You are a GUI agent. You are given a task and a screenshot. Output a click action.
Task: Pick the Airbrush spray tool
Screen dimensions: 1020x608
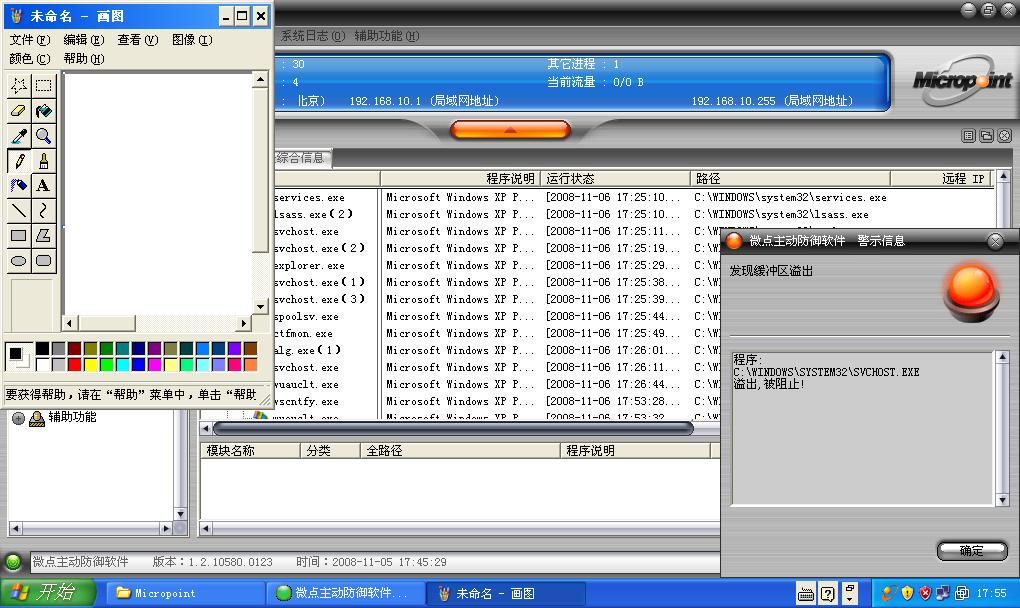[x=19, y=185]
